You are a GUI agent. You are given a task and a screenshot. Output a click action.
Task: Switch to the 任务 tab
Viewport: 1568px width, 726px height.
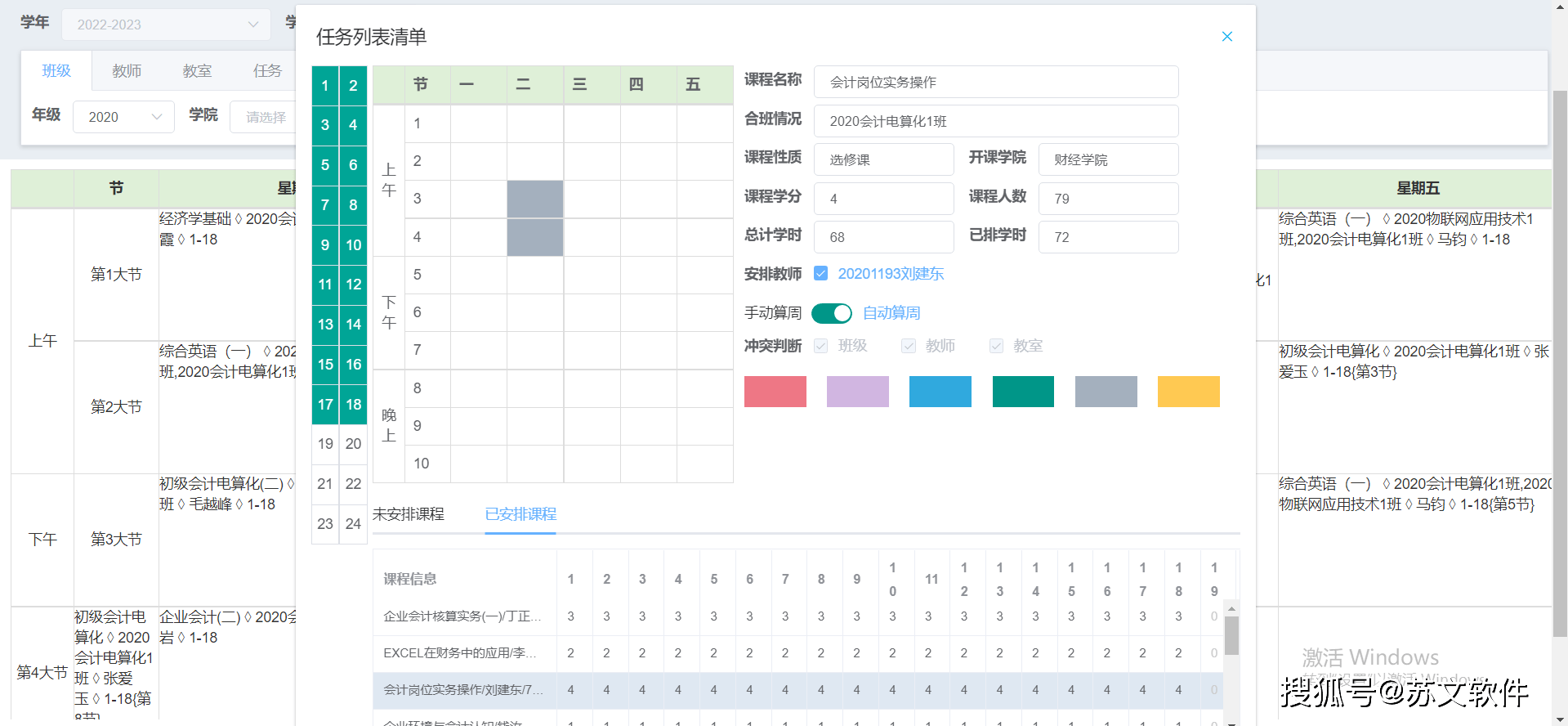tap(267, 71)
